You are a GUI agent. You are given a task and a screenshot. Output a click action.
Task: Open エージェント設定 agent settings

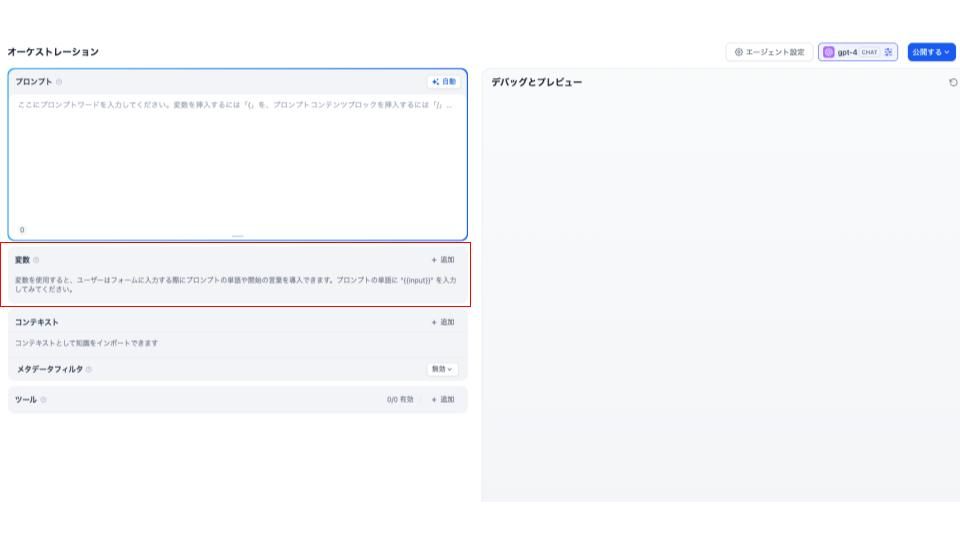(x=769, y=52)
